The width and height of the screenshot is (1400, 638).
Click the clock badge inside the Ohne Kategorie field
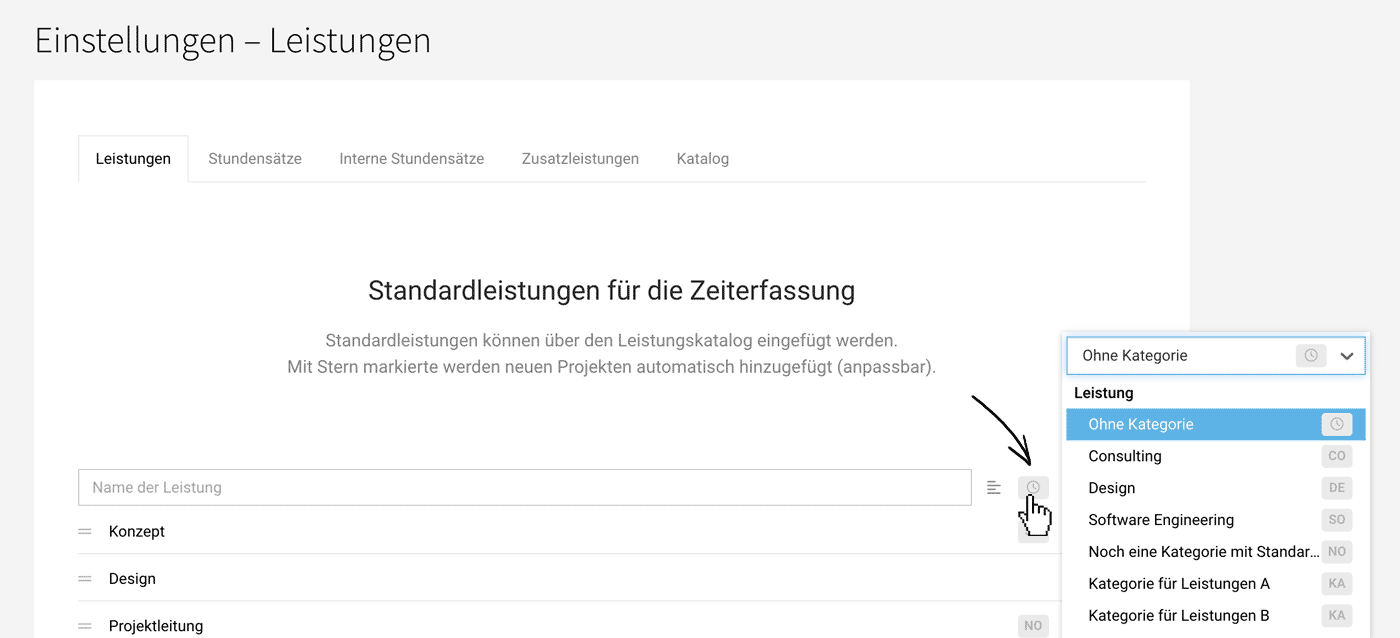(x=1310, y=355)
